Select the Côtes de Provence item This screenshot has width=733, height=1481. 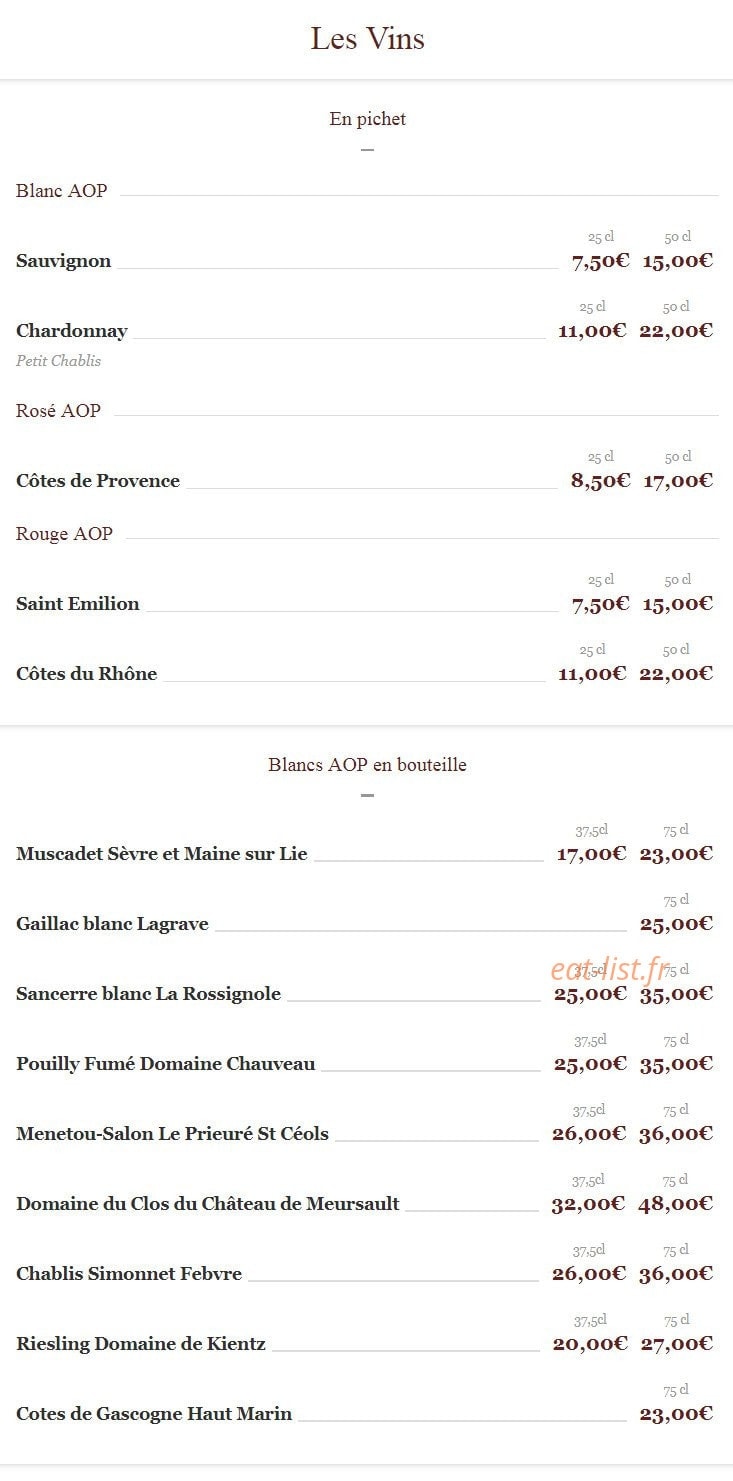pyautogui.click(x=98, y=481)
